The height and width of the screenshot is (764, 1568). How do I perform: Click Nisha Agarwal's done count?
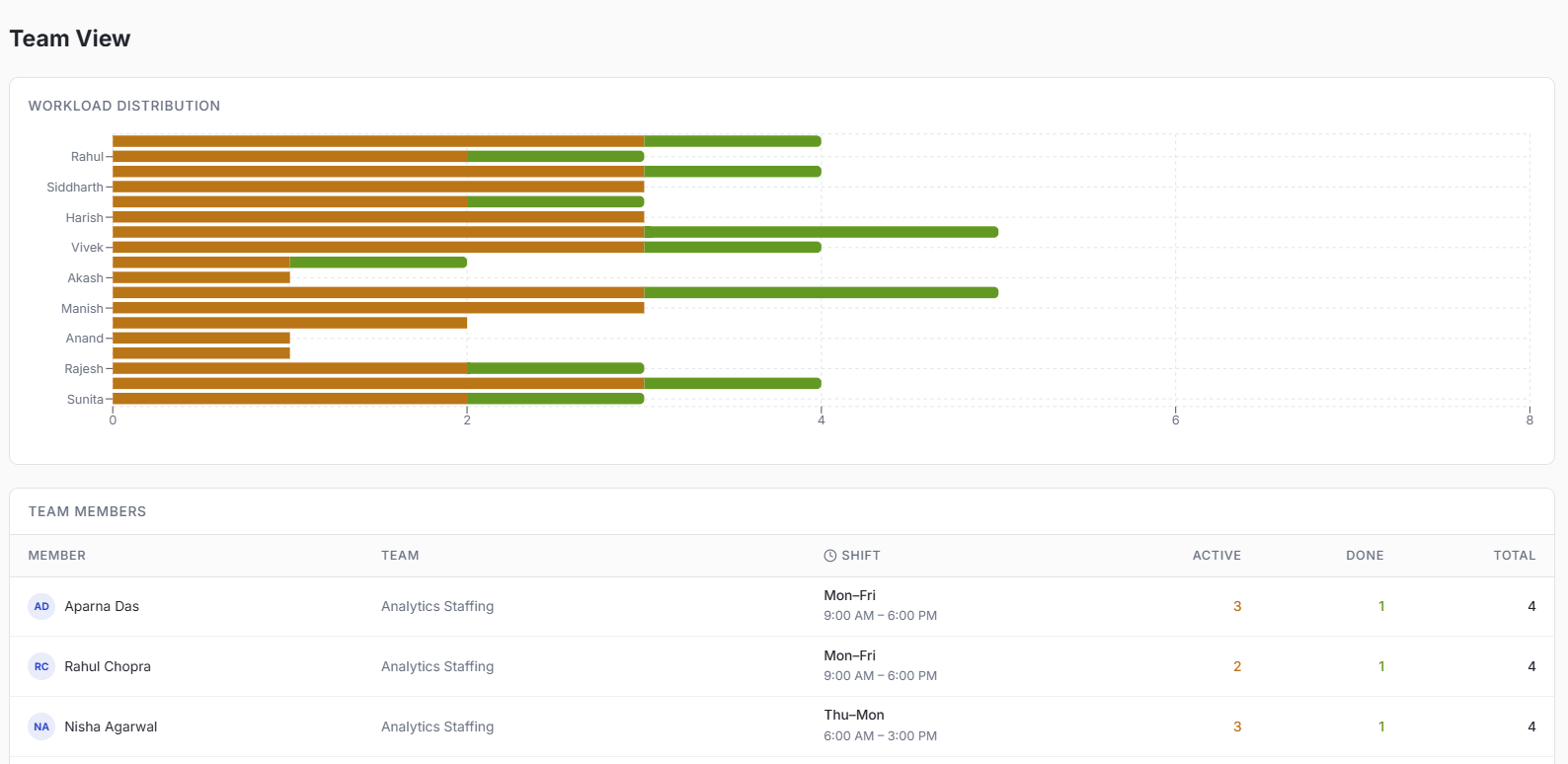pyautogui.click(x=1381, y=726)
